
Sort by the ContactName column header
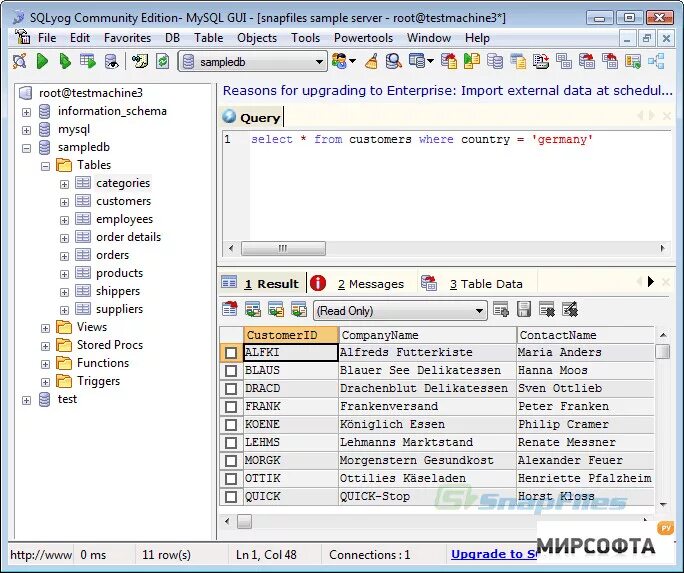coord(585,335)
